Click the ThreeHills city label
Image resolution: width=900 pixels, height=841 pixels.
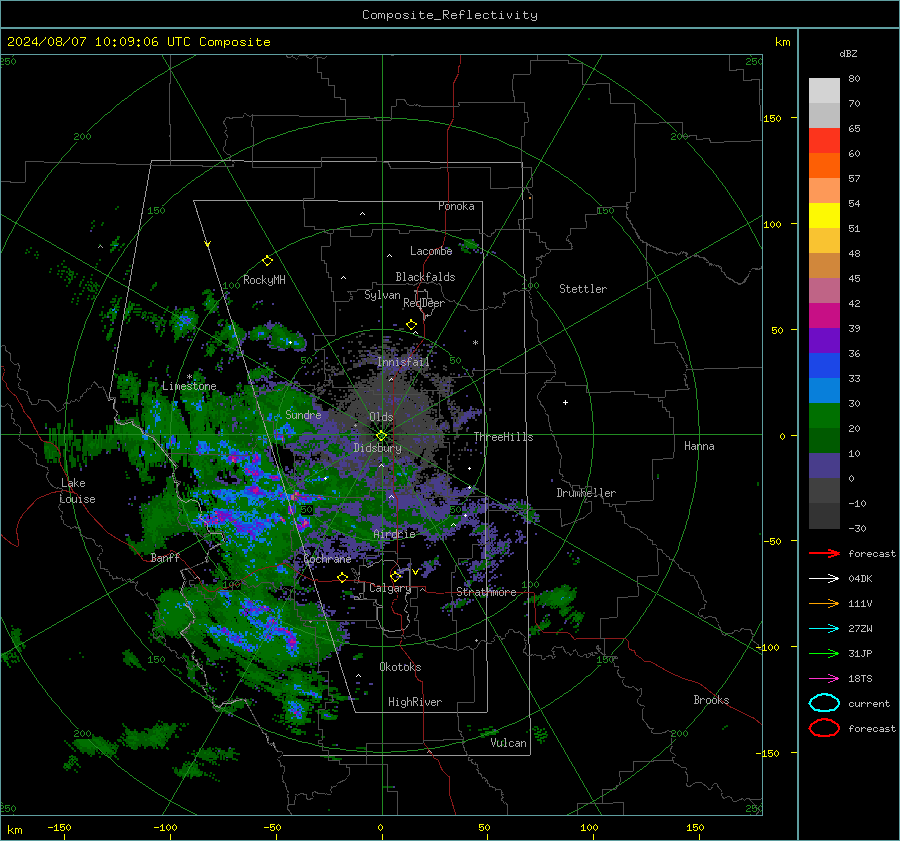point(503,437)
